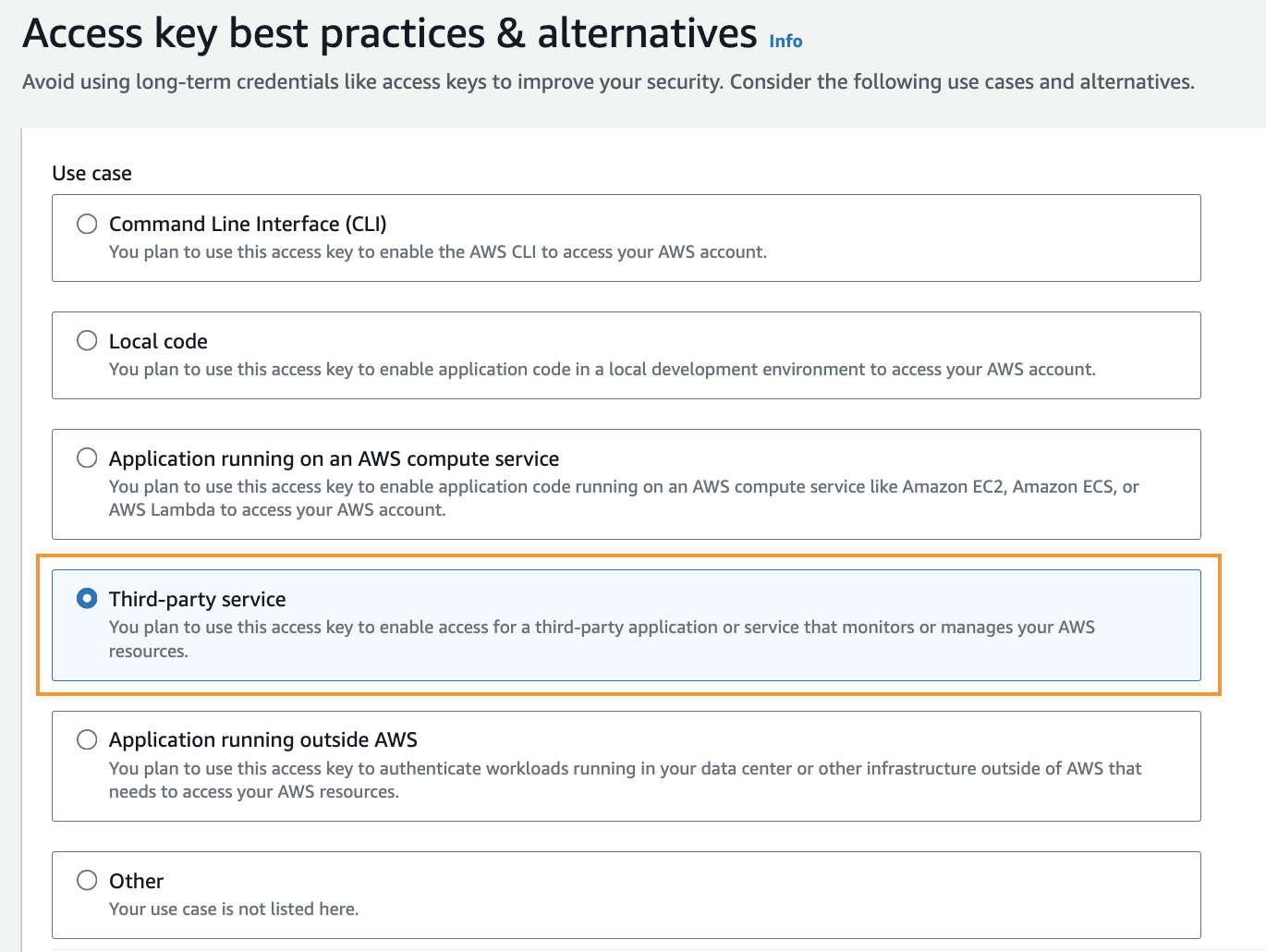Click the Other option description text
This screenshot has height=952, width=1266.
233,909
